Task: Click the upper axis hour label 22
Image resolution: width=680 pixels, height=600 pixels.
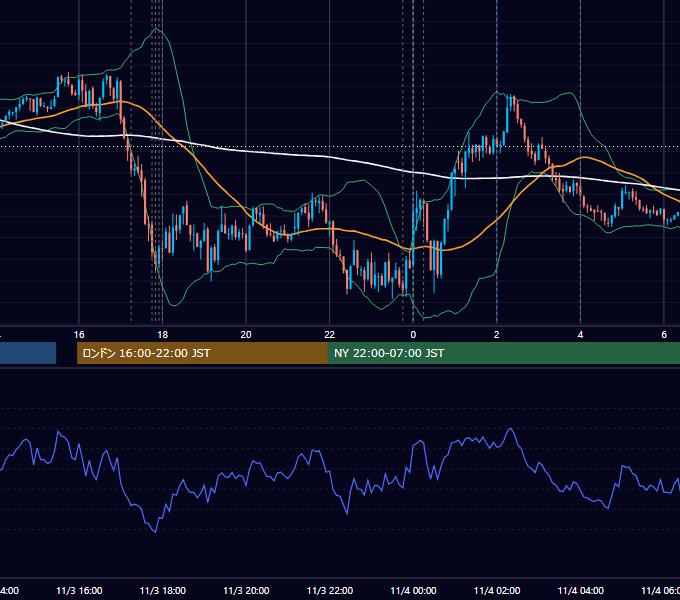Action: point(330,335)
